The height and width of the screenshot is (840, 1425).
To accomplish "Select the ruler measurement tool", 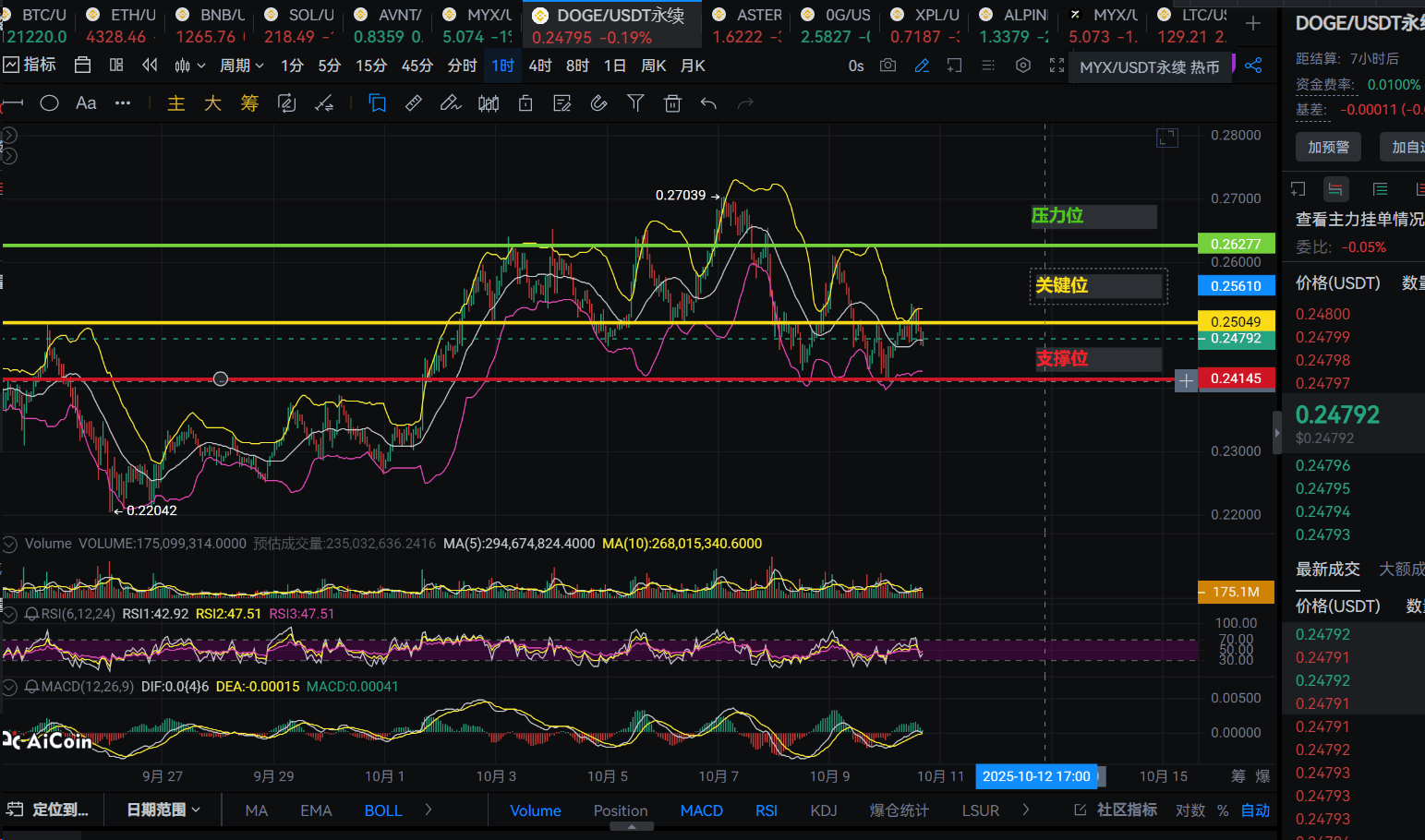I will [414, 103].
